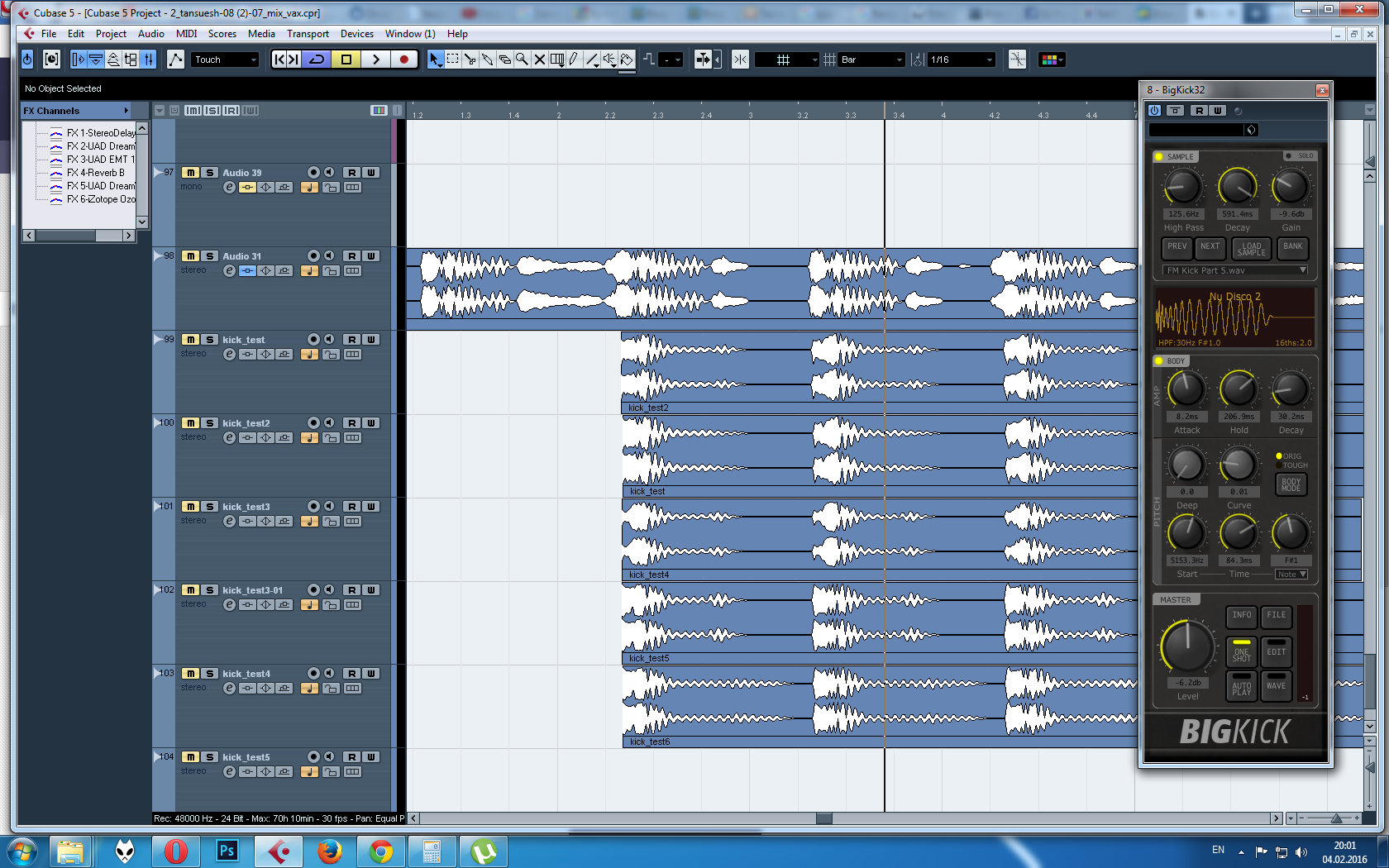Viewport: 1389px width, 868px height.
Task: Start playback with the Play button
Action: (x=375, y=60)
